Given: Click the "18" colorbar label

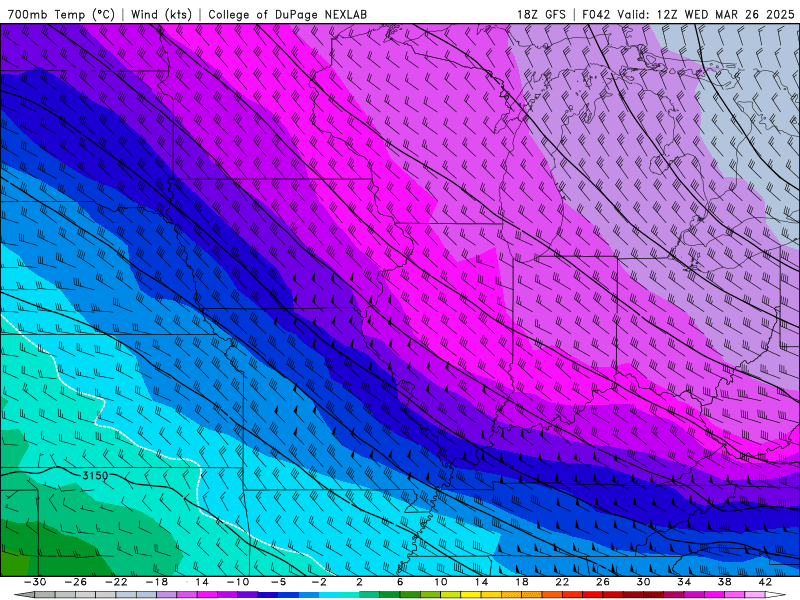Looking at the screenshot, I should 522,582.
